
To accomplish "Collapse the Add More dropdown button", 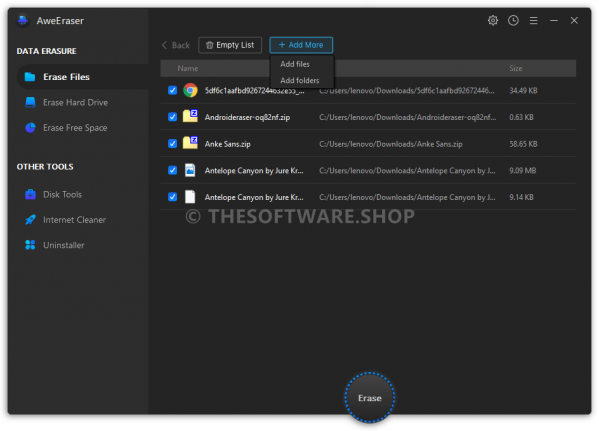I will (301, 45).
